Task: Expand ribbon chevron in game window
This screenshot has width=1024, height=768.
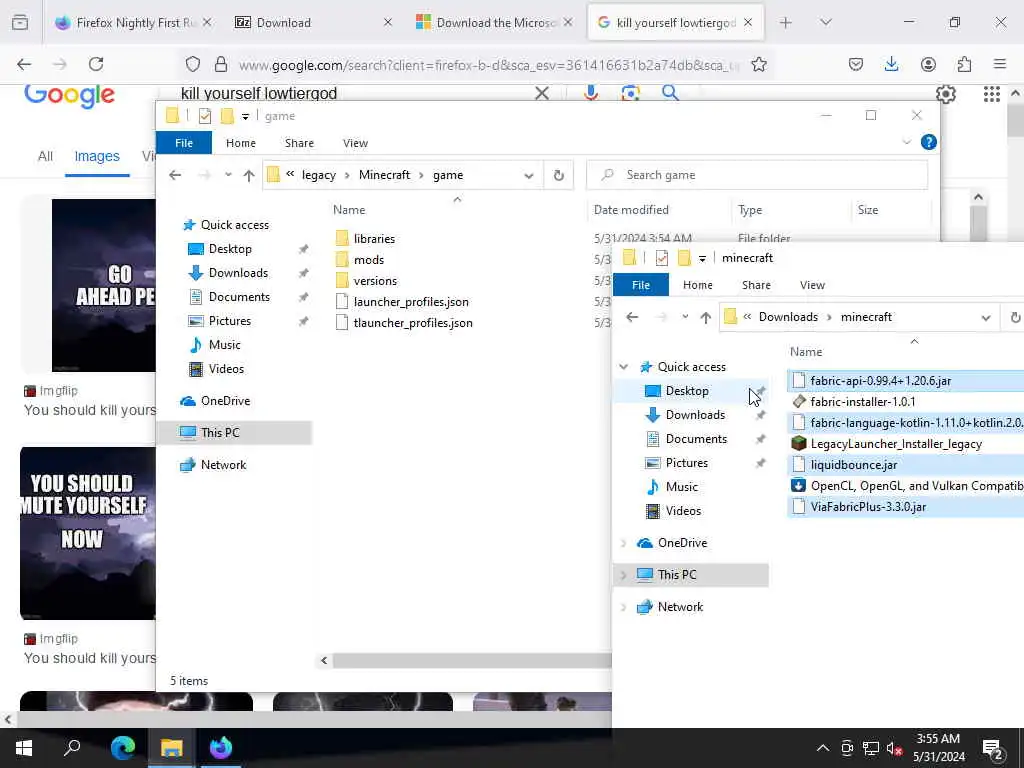Action: coord(906,142)
